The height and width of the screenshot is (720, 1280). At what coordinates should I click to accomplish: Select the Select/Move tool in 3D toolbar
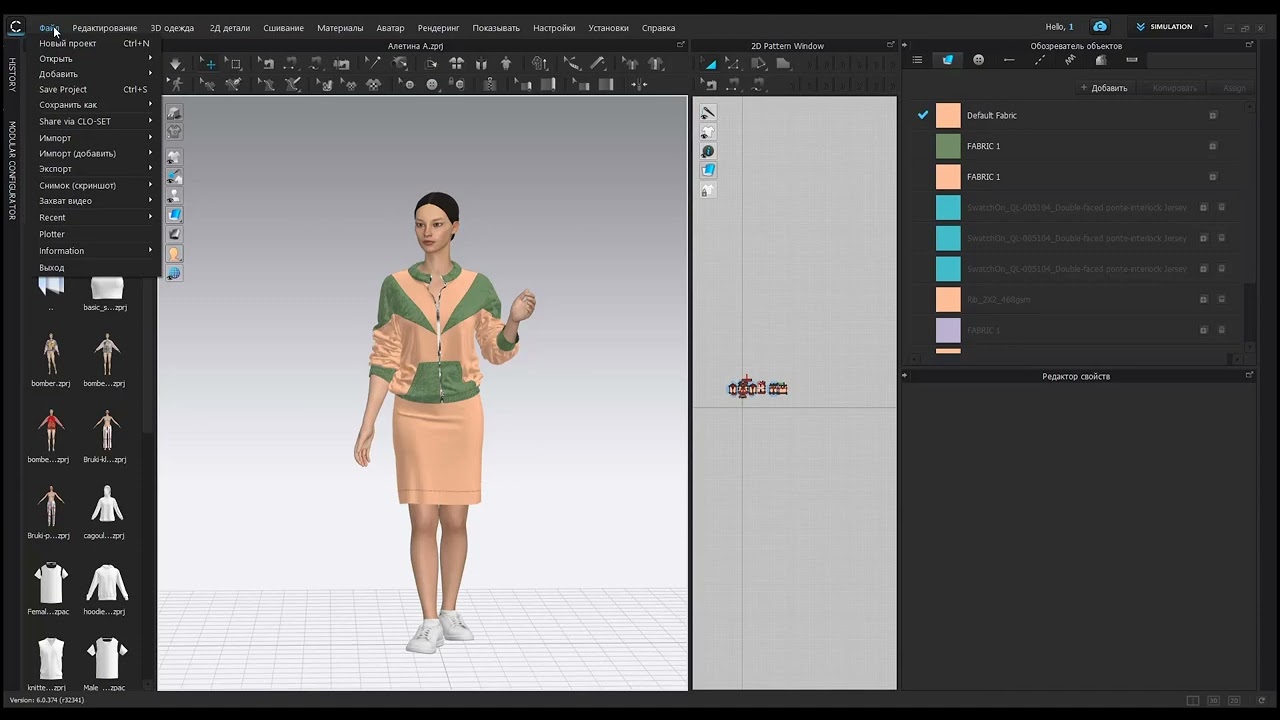210,64
